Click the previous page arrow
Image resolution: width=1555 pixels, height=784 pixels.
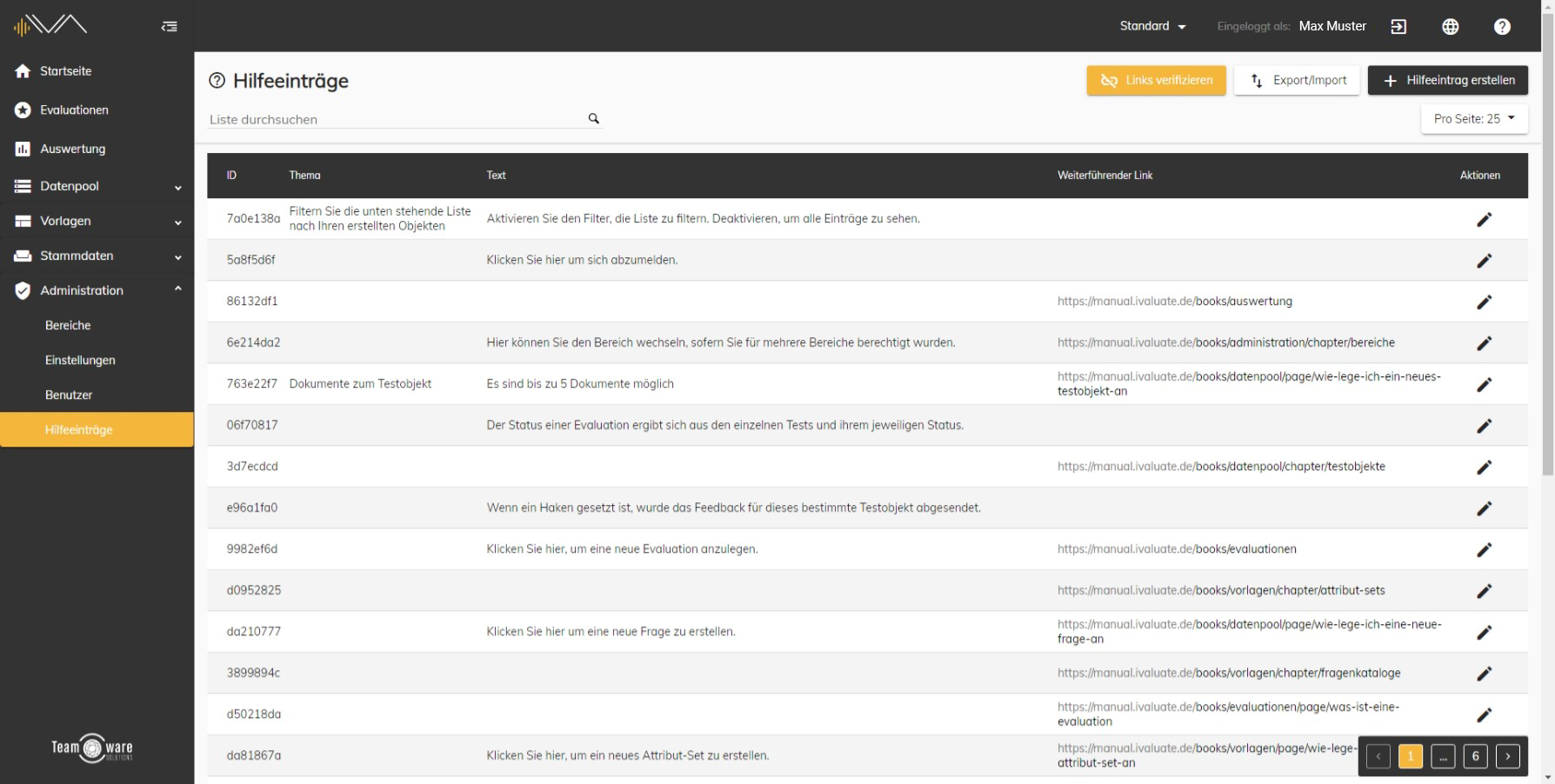(x=1378, y=757)
